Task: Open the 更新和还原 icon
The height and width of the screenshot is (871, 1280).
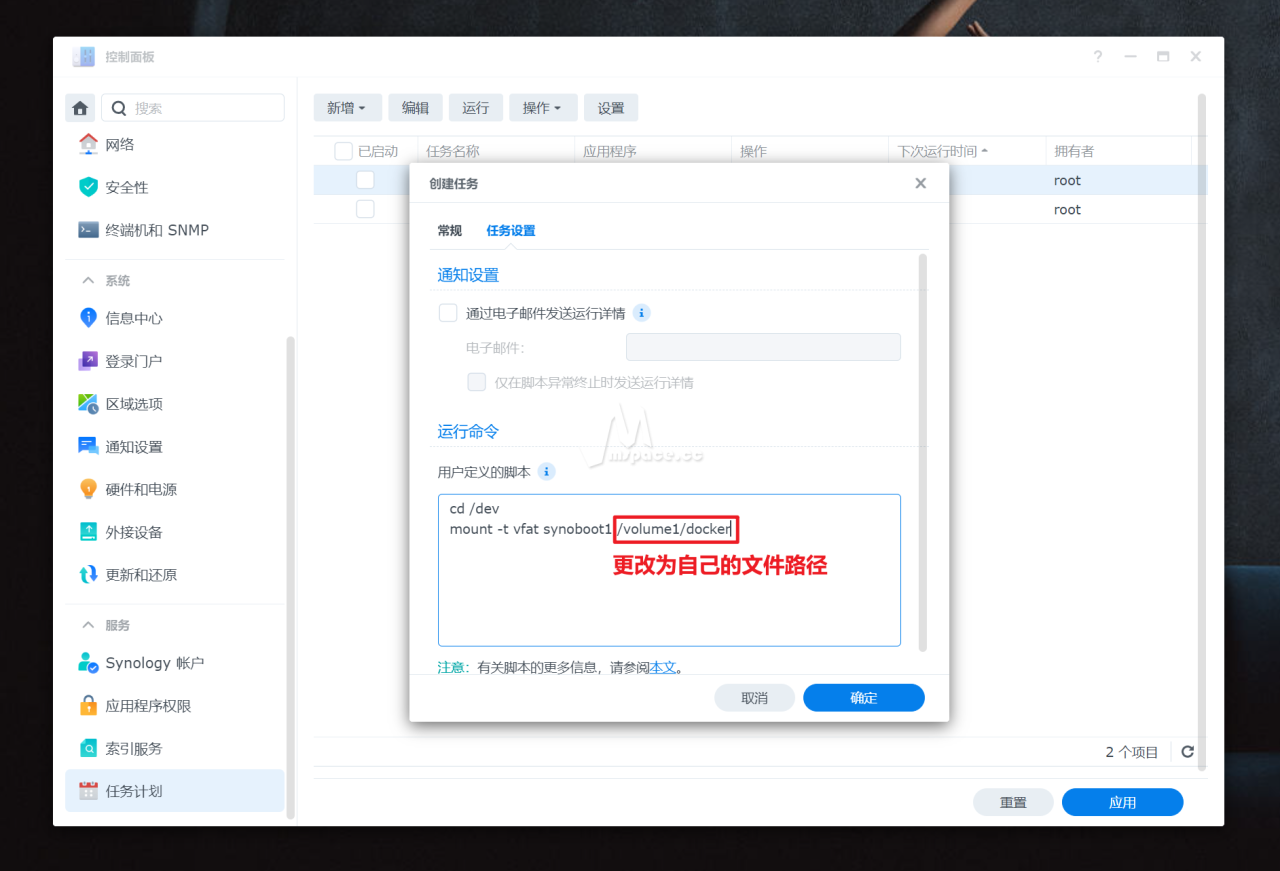Action: pos(88,575)
